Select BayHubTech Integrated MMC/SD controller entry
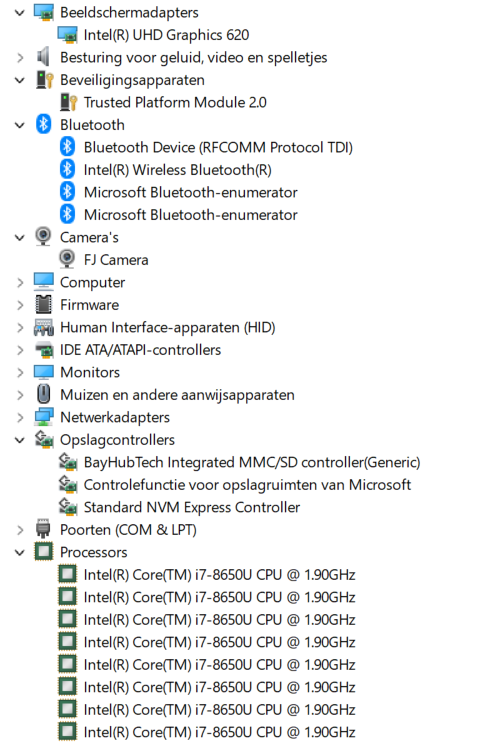The width and height of the screenshot is (477, 747). click(x=252, y=462)
